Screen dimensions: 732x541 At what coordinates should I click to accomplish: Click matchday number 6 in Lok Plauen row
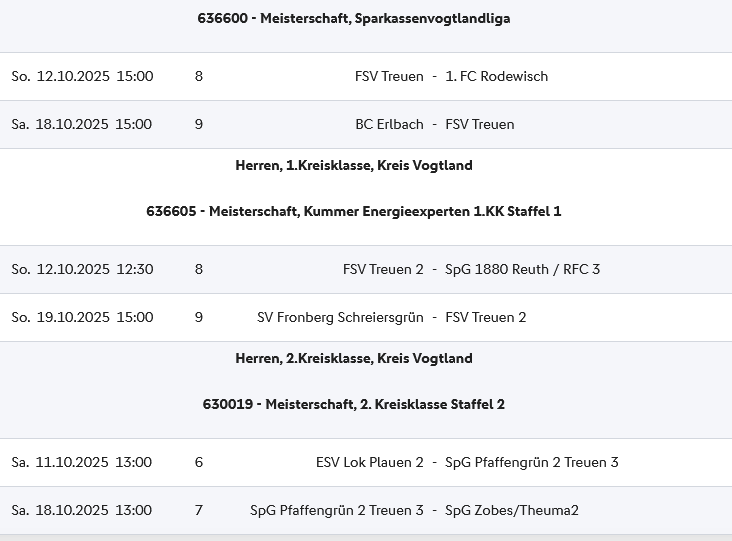coord(199,463)
